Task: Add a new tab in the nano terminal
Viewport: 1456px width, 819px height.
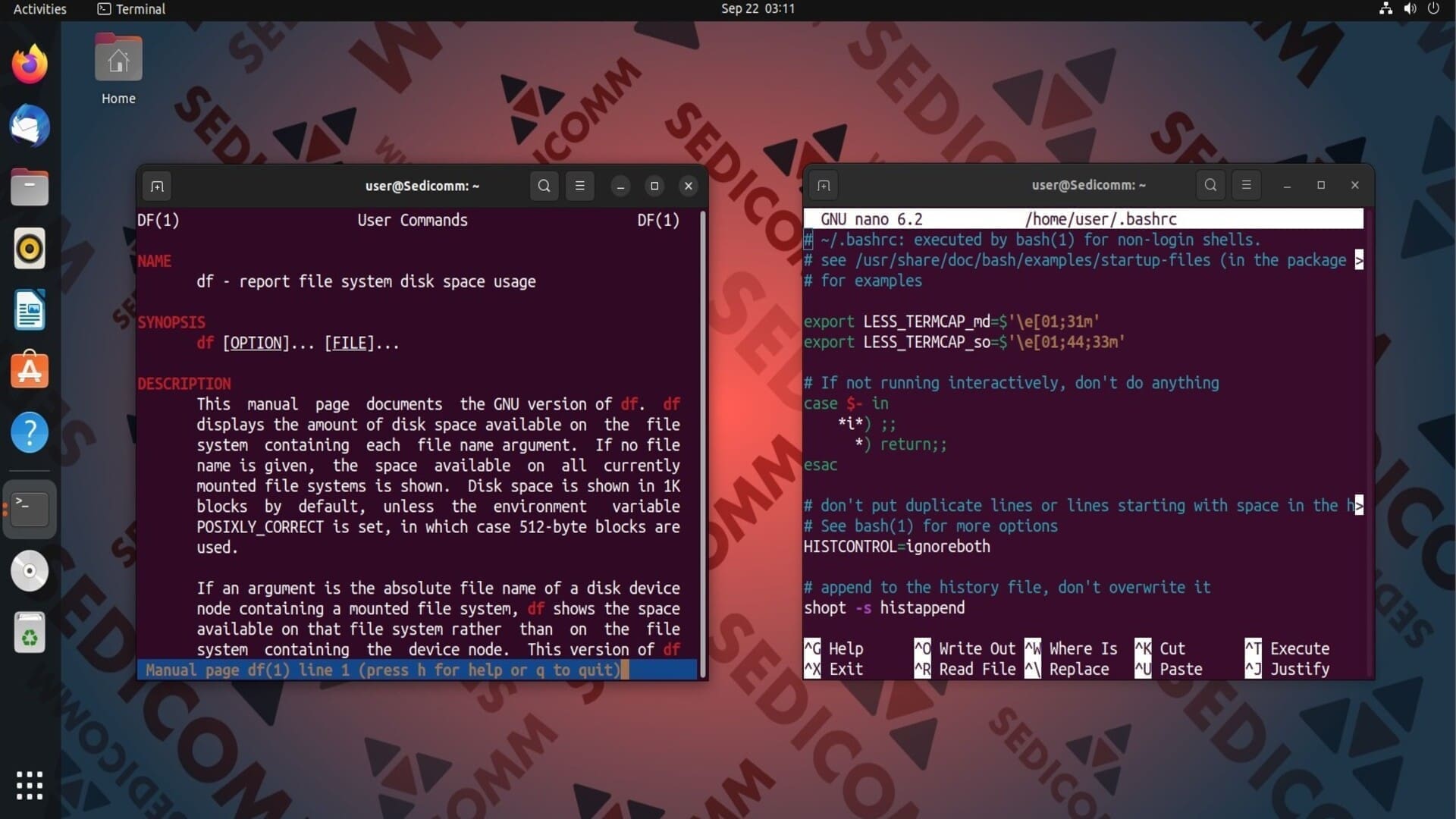Action: 824,185
